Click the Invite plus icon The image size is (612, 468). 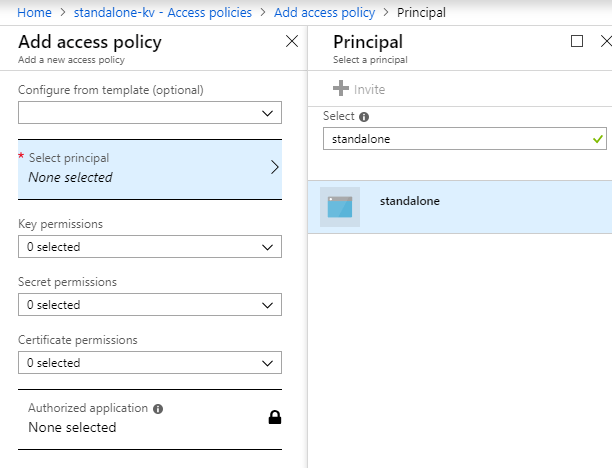coord(341,89)
